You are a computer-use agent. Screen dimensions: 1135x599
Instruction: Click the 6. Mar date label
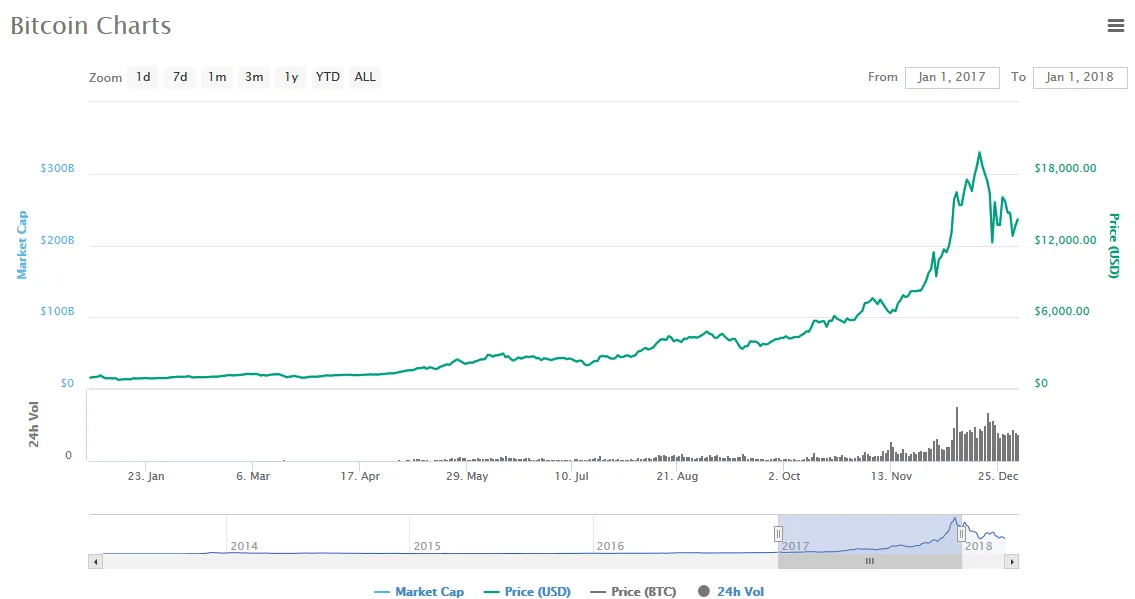coord(253,476)
